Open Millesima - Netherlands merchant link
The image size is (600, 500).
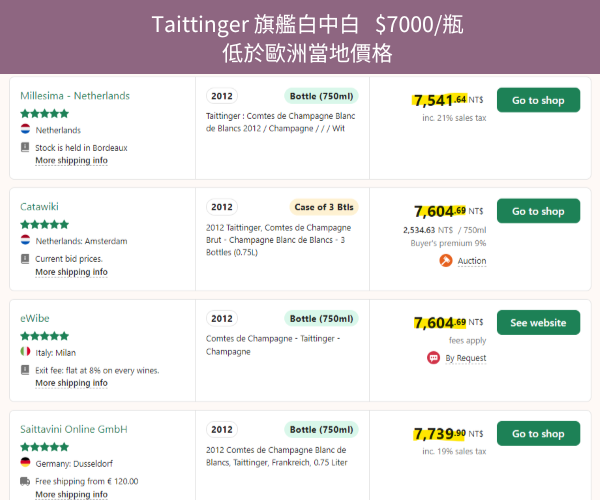pyautogui.click(x=75, y=96)
